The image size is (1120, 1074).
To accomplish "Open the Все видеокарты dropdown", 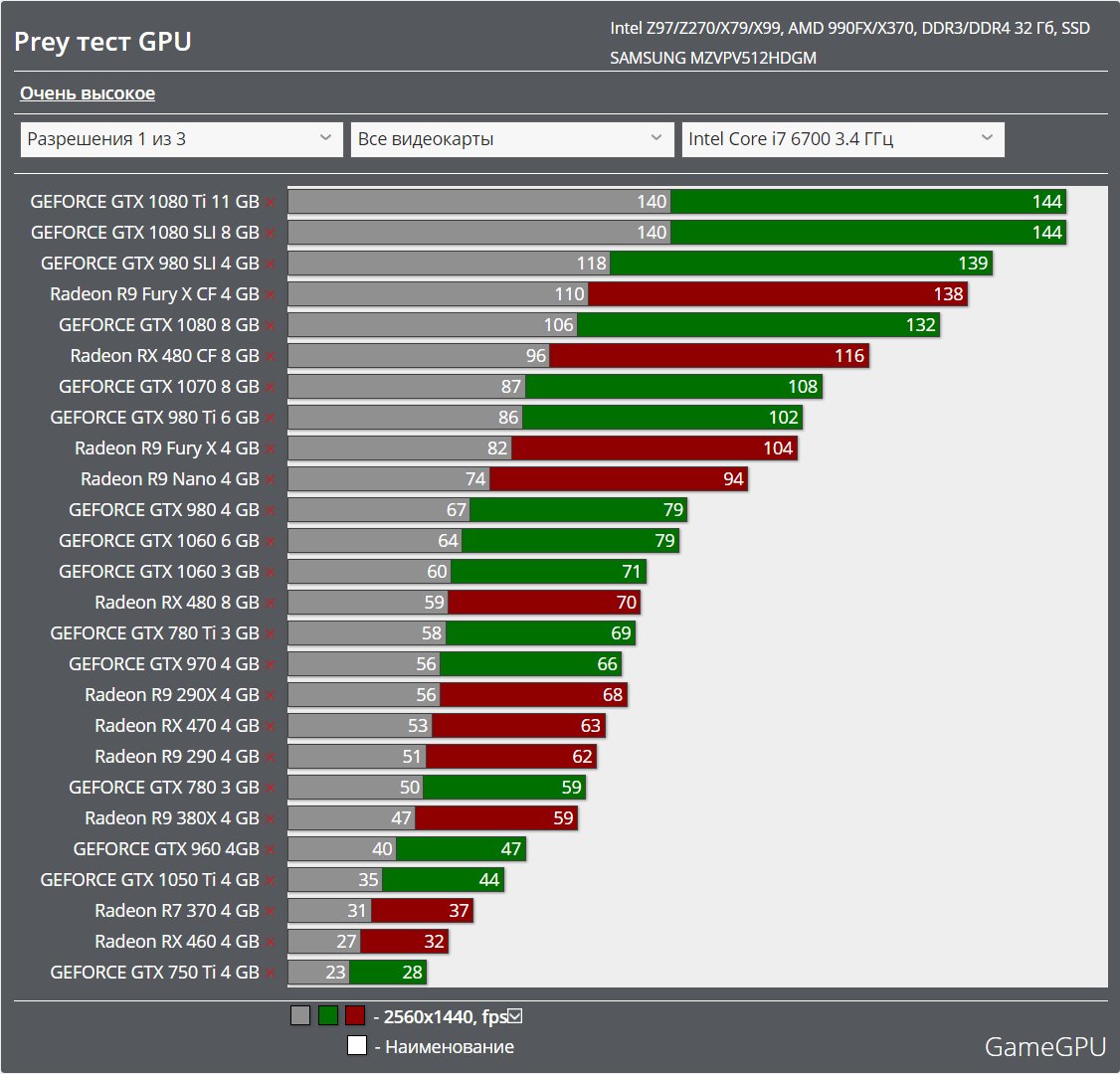I will point(512,139).
